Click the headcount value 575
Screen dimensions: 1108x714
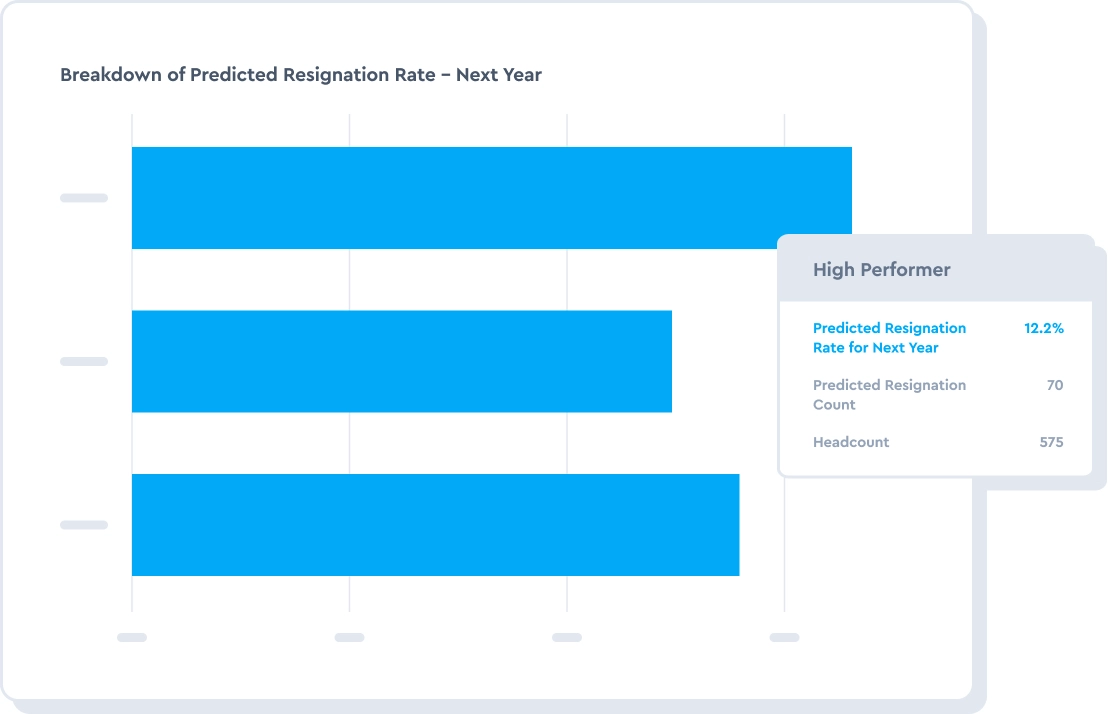(x=1051, y=442)
